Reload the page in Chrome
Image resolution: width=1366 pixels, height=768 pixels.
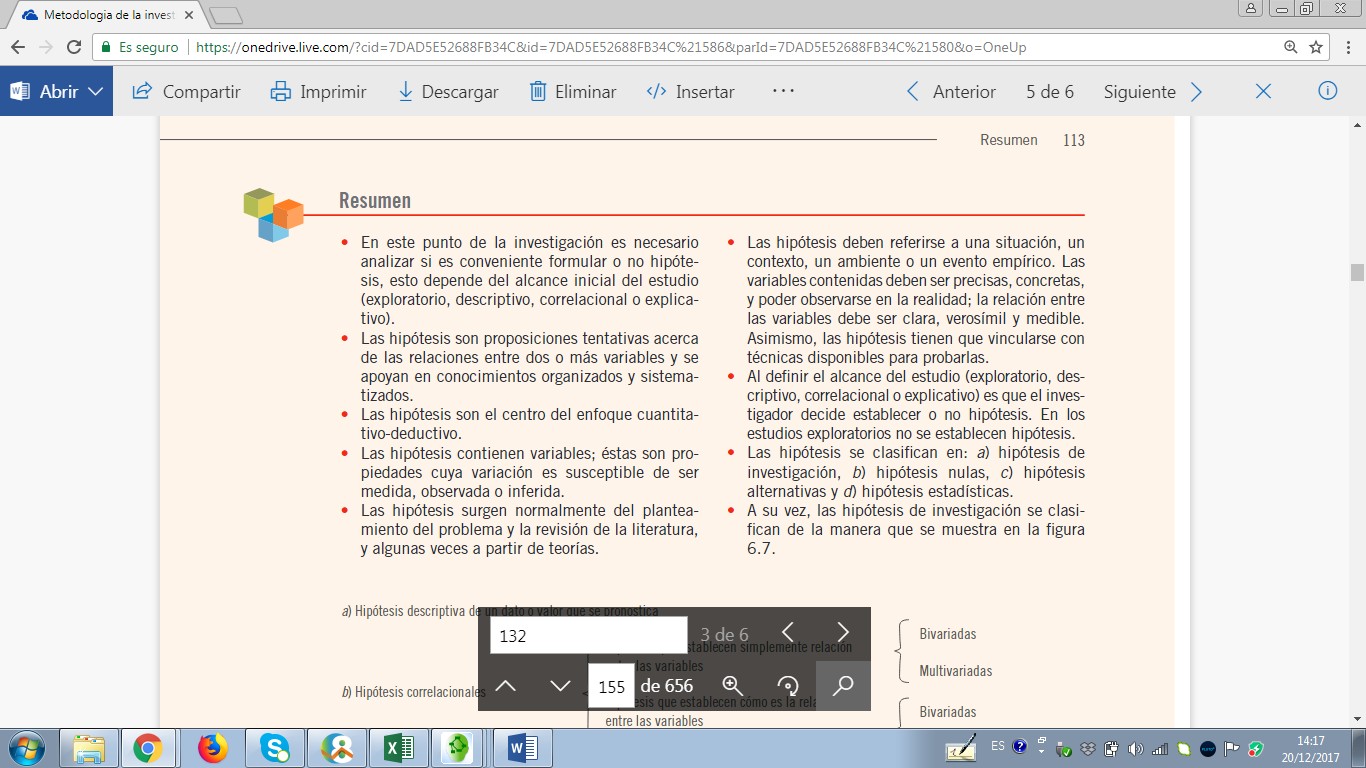click(x=73, y=47)
